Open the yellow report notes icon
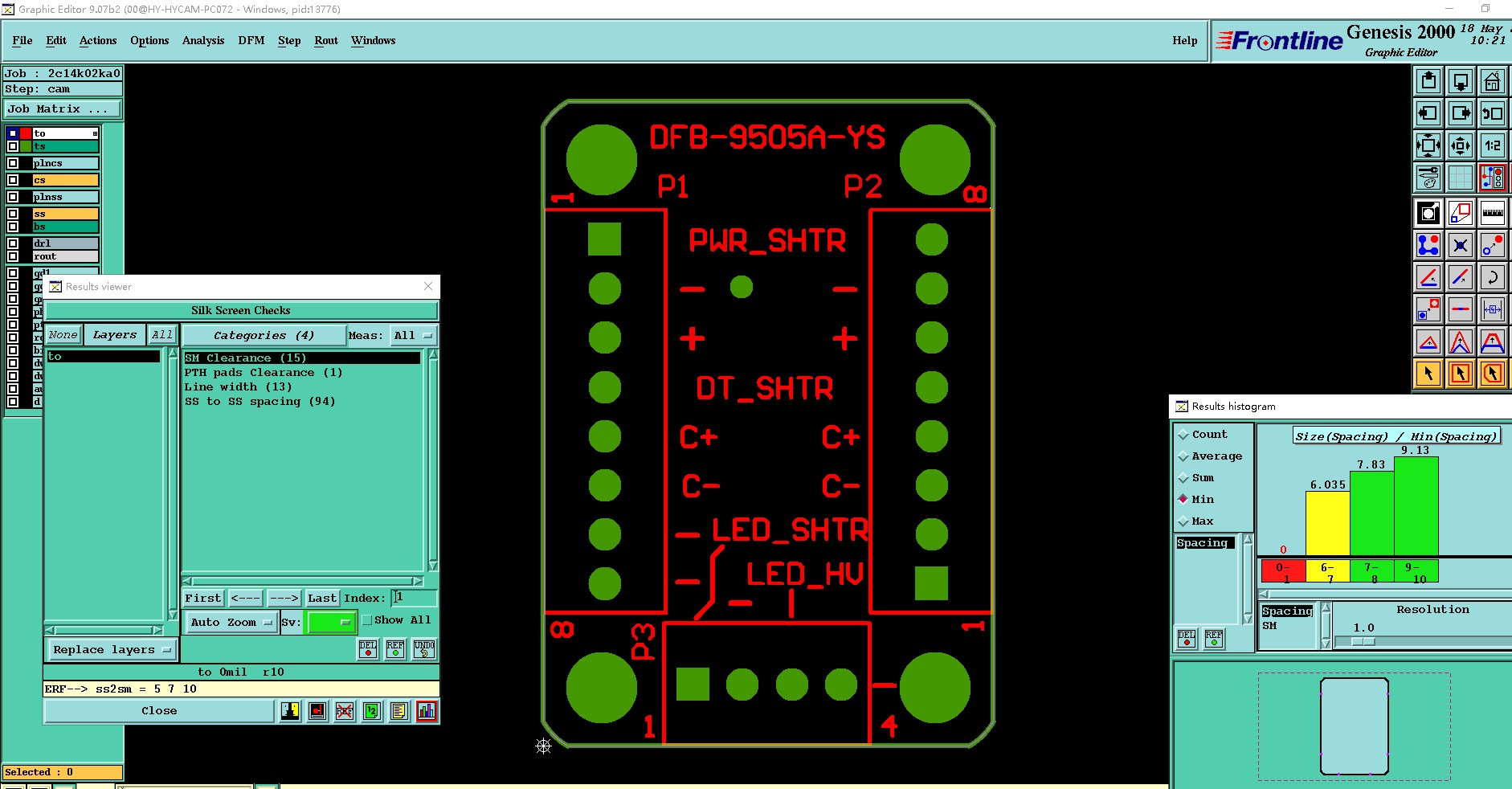The height and width of the screenshot is (789, 1512). pyautogui.click(x=398, y=711)
